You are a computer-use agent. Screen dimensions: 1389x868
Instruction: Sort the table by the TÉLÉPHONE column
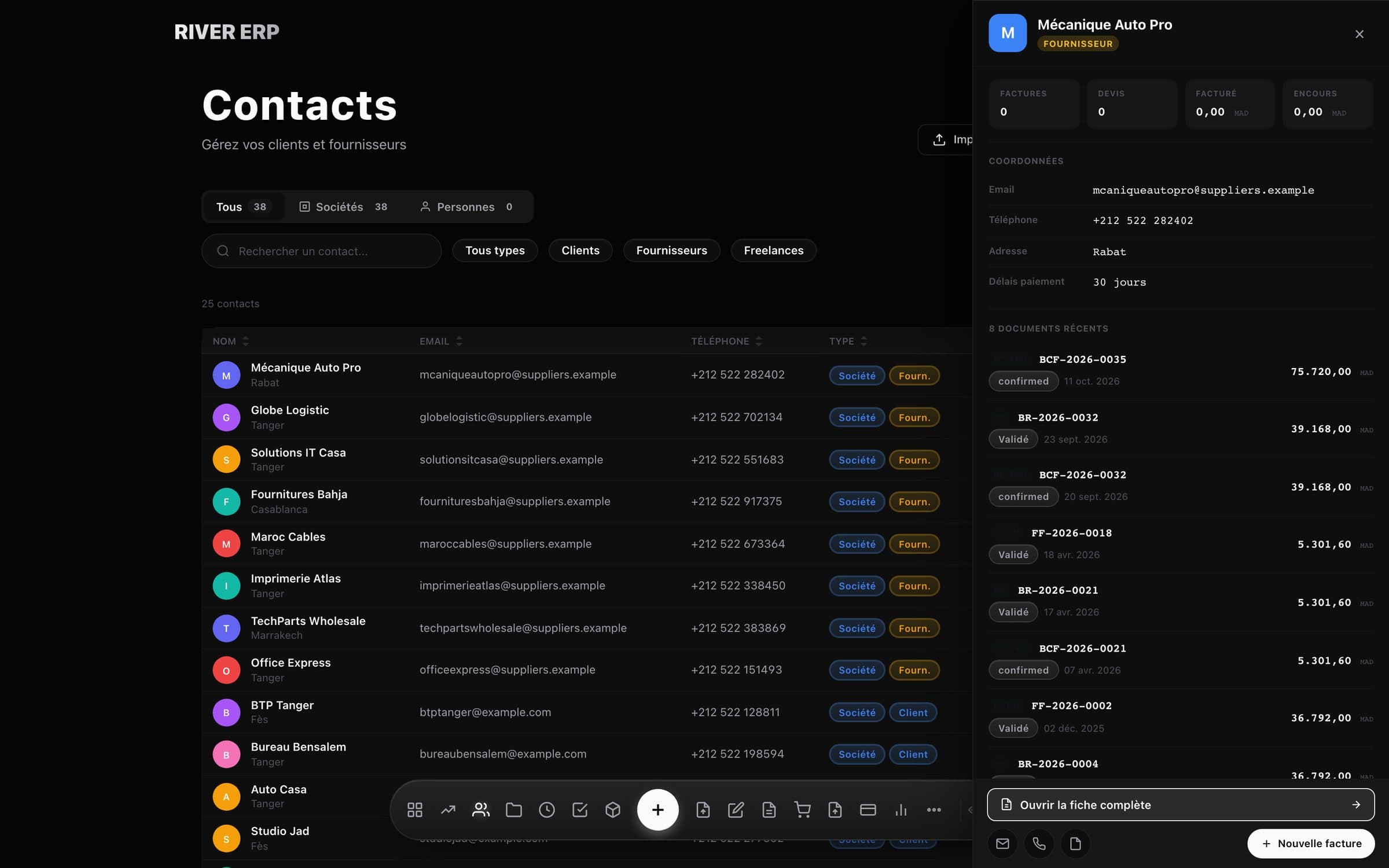tap(726, 341)
